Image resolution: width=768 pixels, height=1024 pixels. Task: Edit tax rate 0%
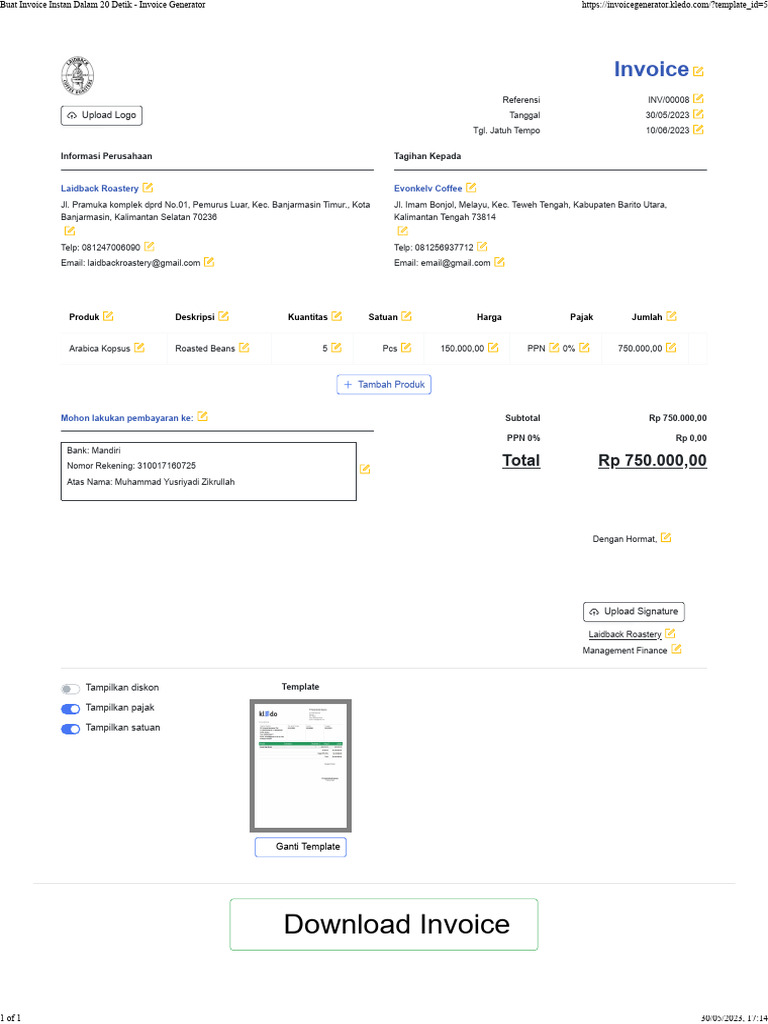tap(584, 347)
